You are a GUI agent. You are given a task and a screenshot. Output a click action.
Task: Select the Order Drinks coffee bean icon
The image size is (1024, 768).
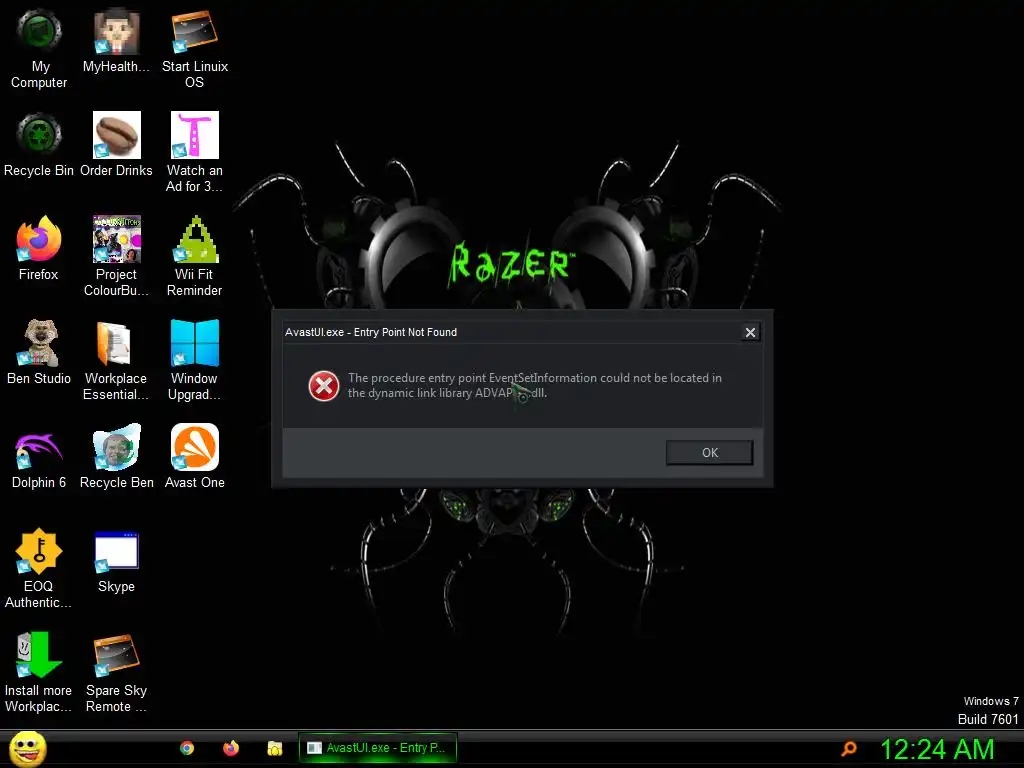116,135
